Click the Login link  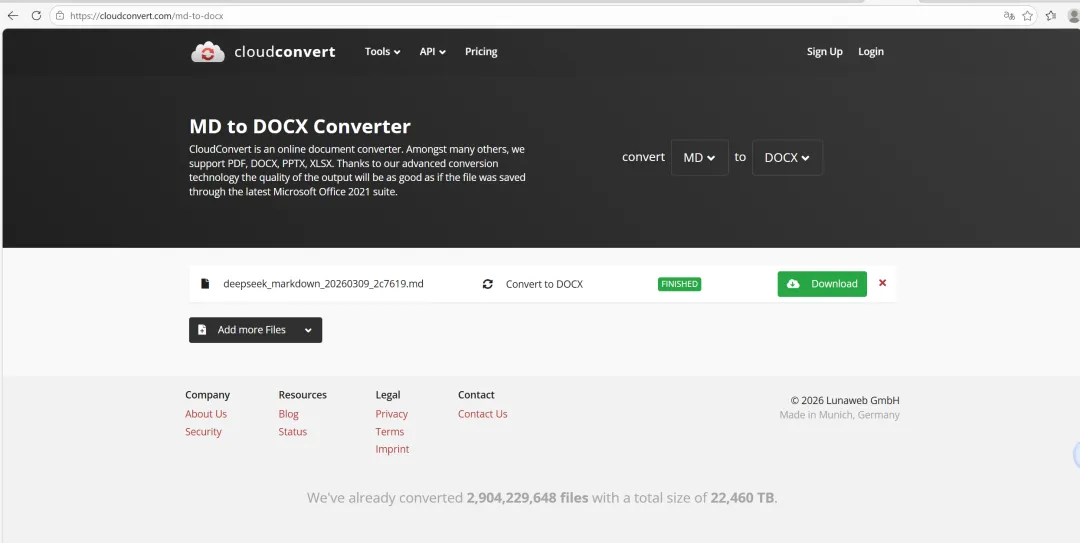[x=871, y=52]
